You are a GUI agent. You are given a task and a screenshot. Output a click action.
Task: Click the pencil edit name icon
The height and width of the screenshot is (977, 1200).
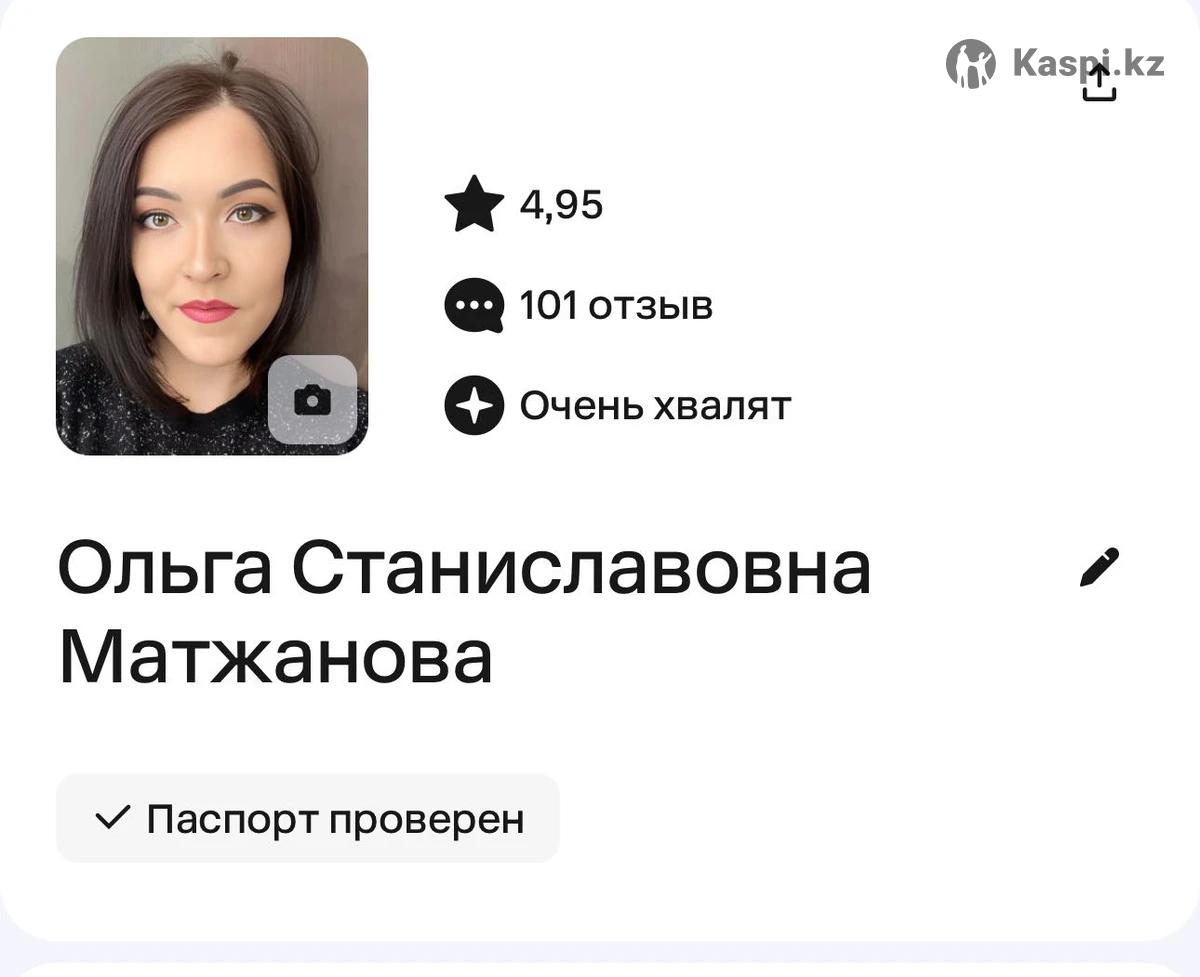point(1100,567)
